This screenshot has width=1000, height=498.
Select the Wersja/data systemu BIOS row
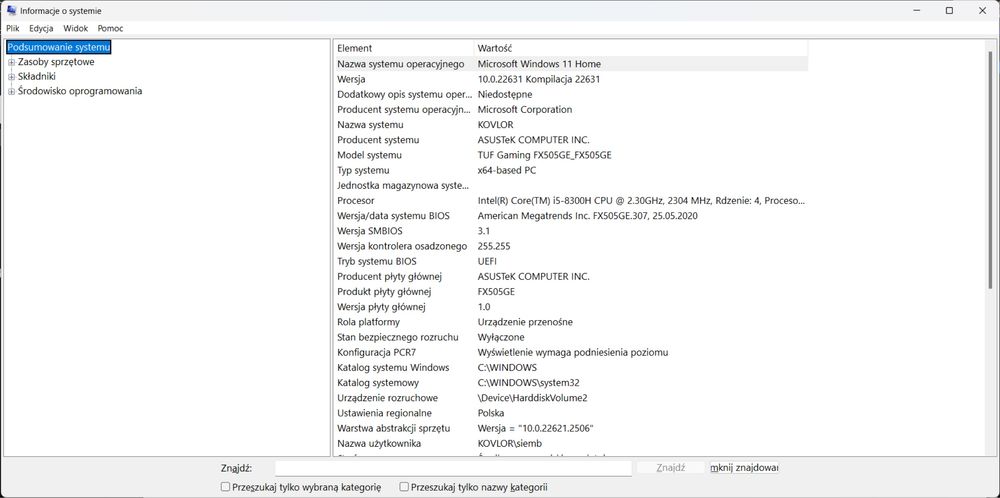click(x=571, y=216)
